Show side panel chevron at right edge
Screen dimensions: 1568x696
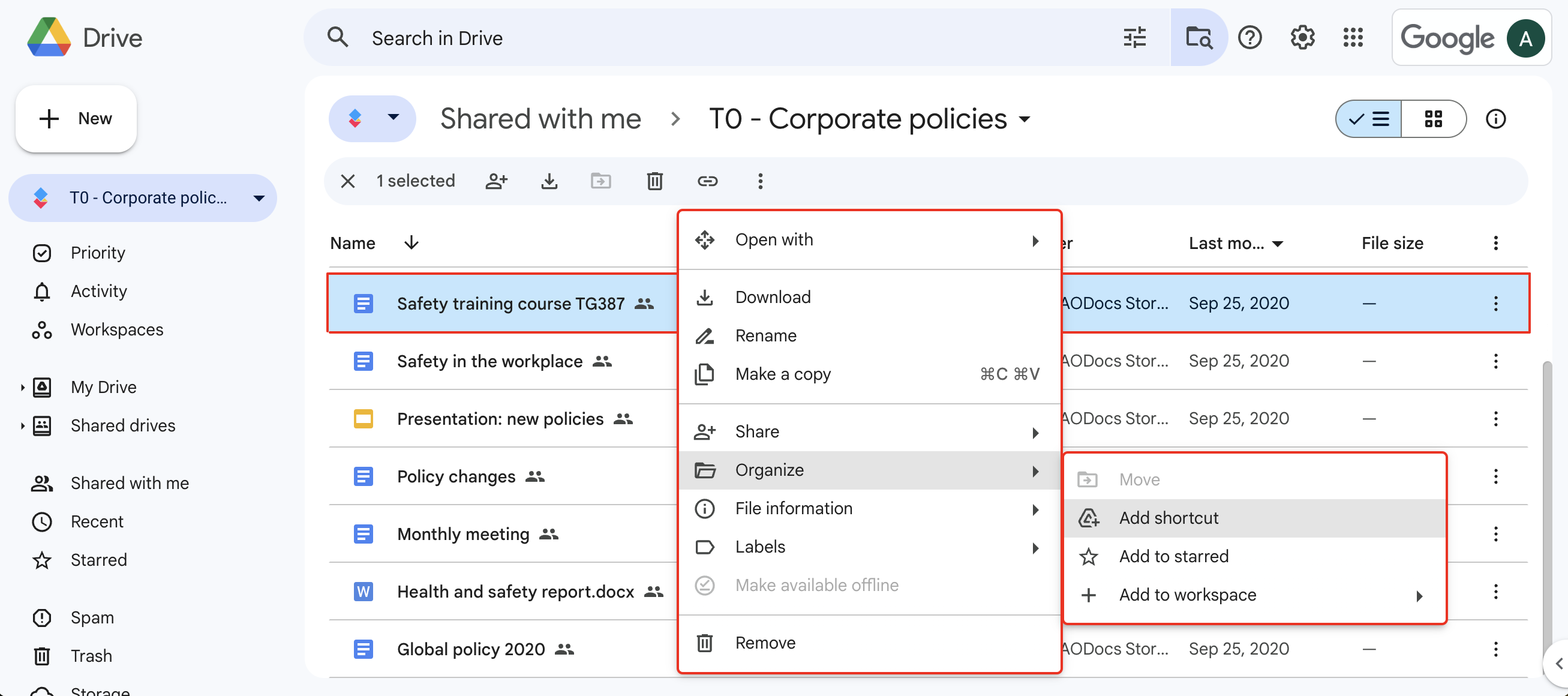(1558, 663)
